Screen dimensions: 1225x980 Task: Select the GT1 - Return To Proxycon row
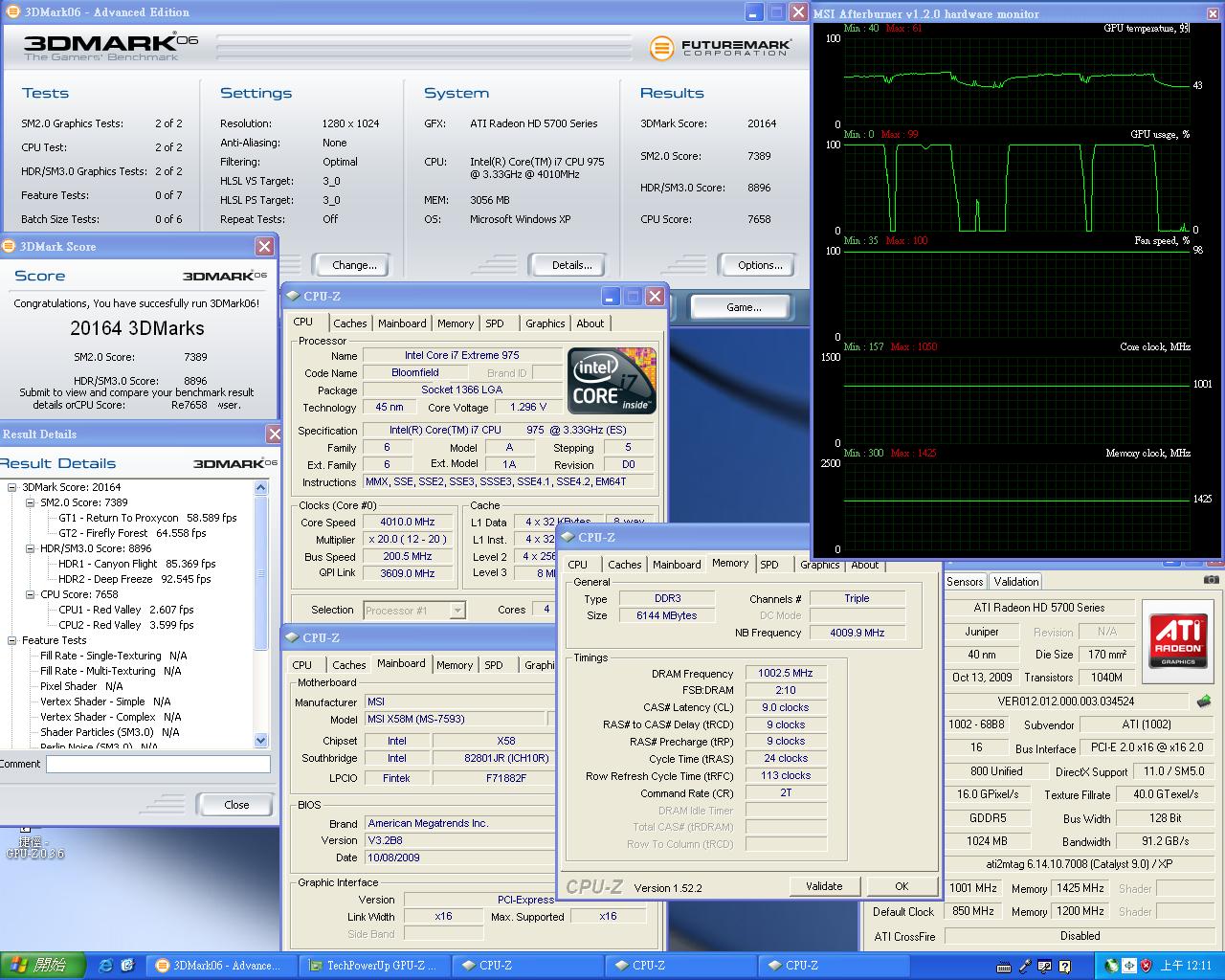click(x=147, y=518)
